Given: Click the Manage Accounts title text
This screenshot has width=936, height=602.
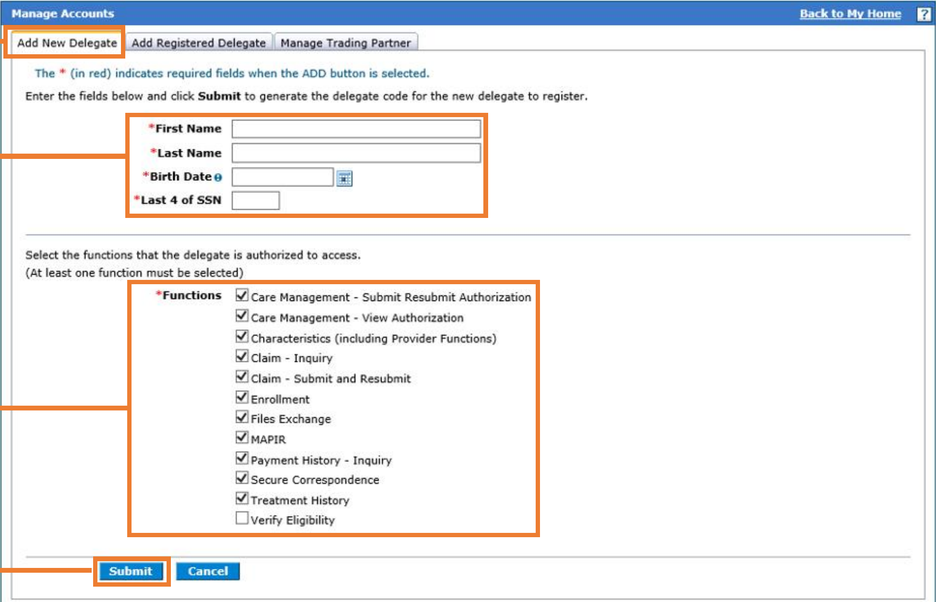Looking at the screenshot, I should pyautogui.click(x=63, y=14).
